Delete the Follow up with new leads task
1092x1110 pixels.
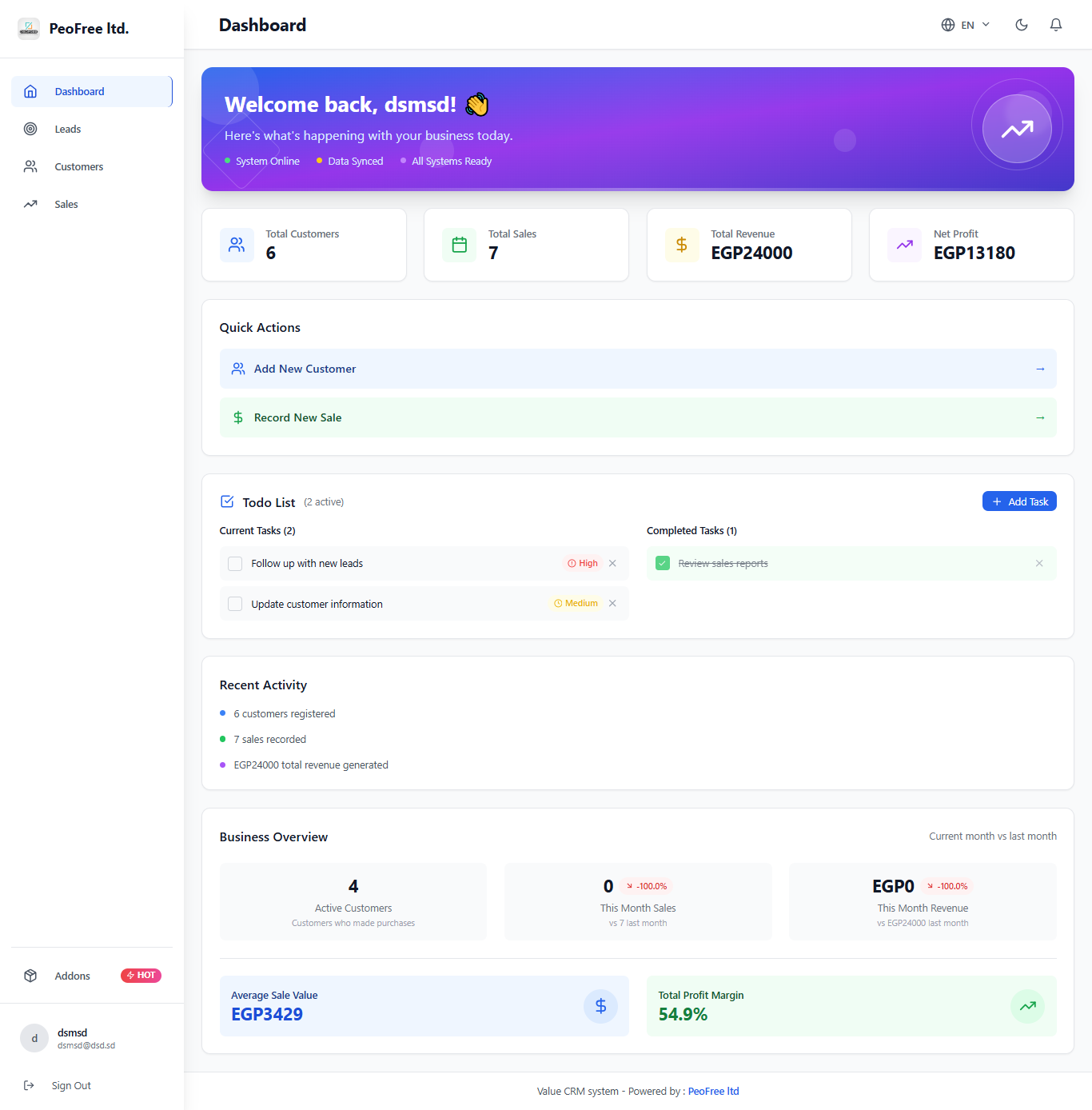[x=612, y=564]
